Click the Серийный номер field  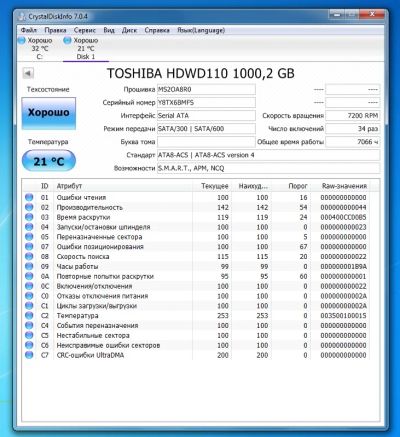coord(206,103)
